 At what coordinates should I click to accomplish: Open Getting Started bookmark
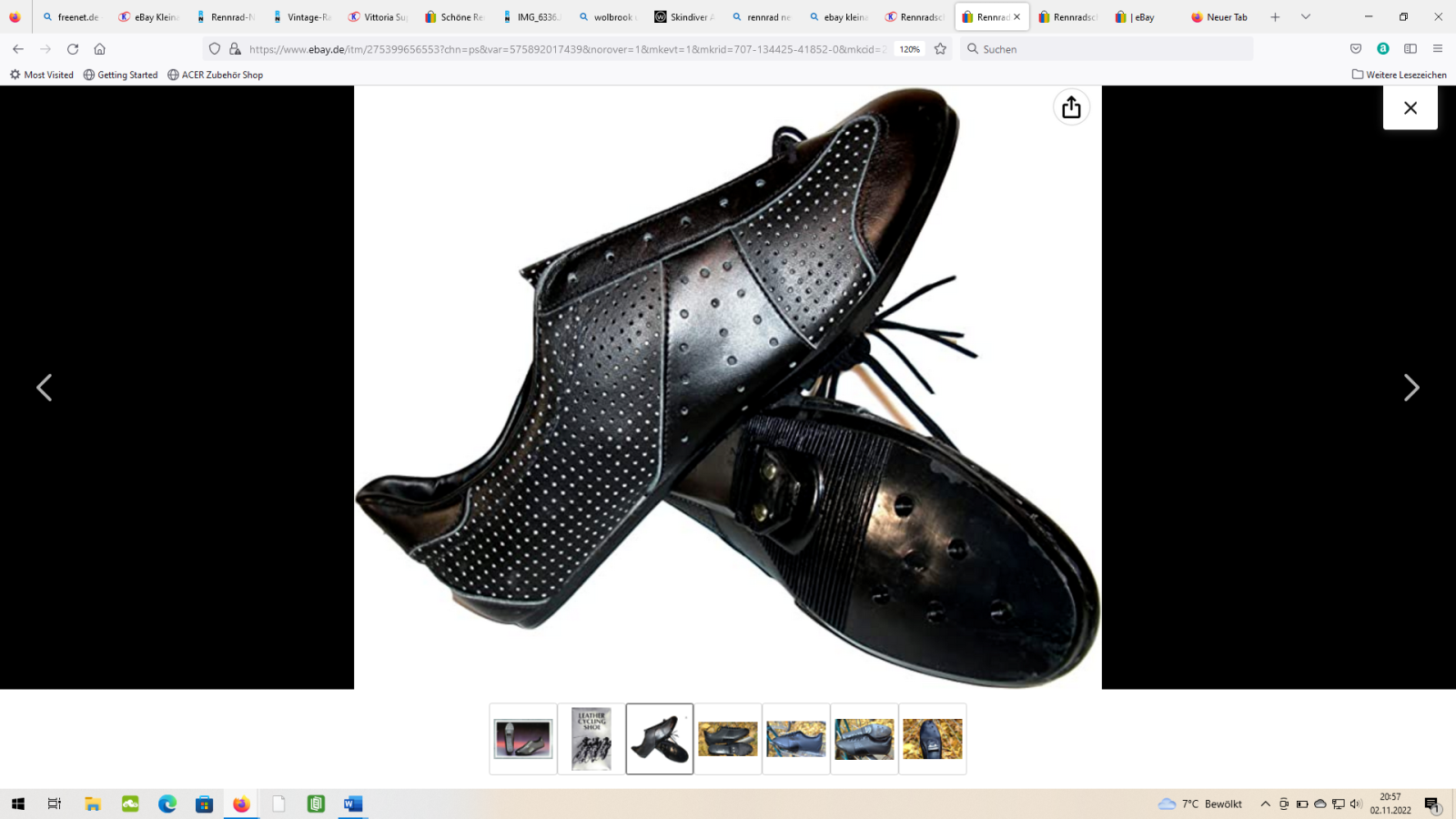pyautogui.click(x=120, y=75)
